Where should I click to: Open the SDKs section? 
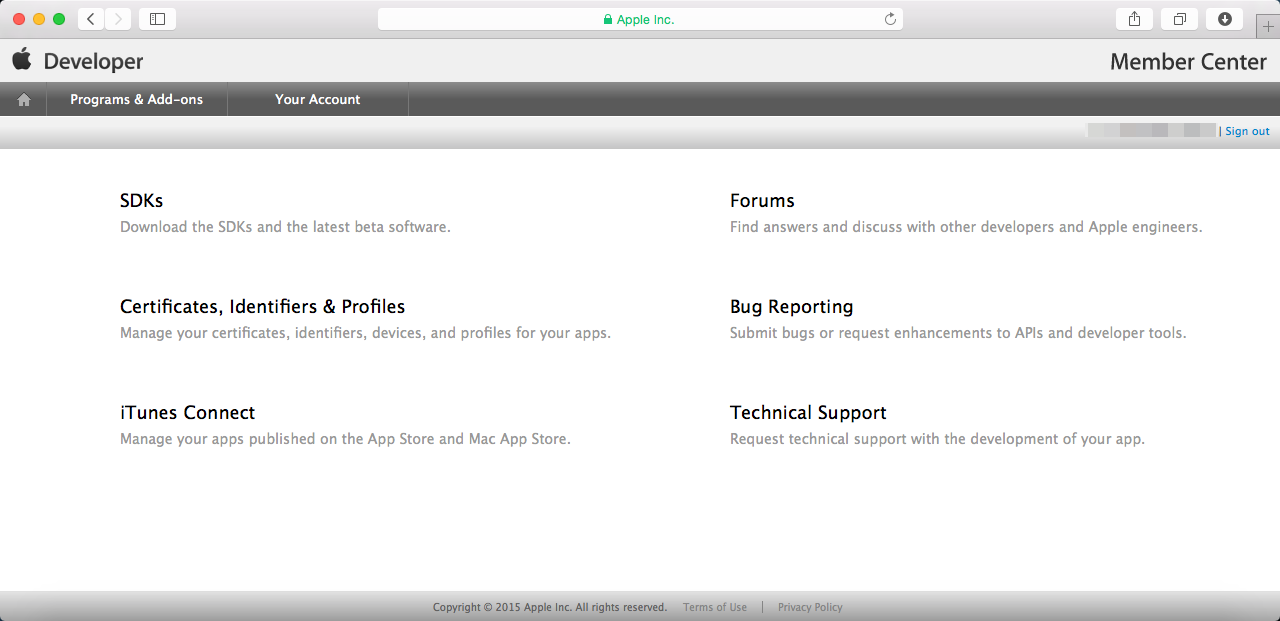coord(141,200)
